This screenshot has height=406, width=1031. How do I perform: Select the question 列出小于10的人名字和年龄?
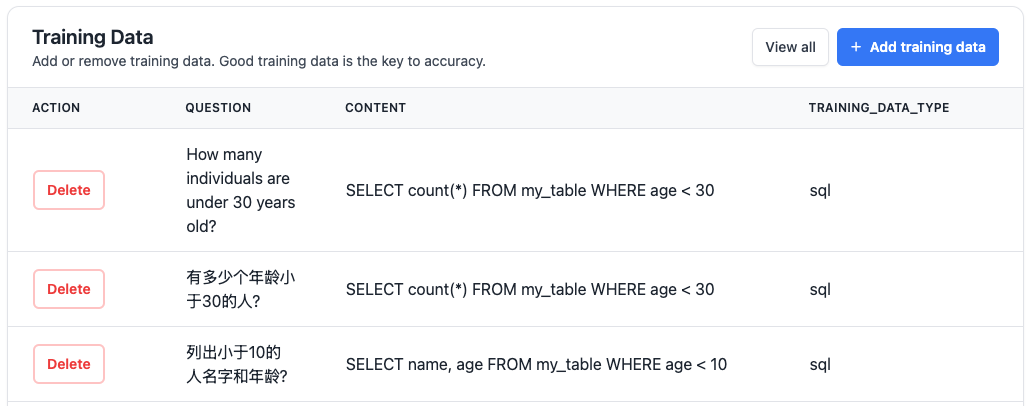pyautogui.click(x=237, y=364)
